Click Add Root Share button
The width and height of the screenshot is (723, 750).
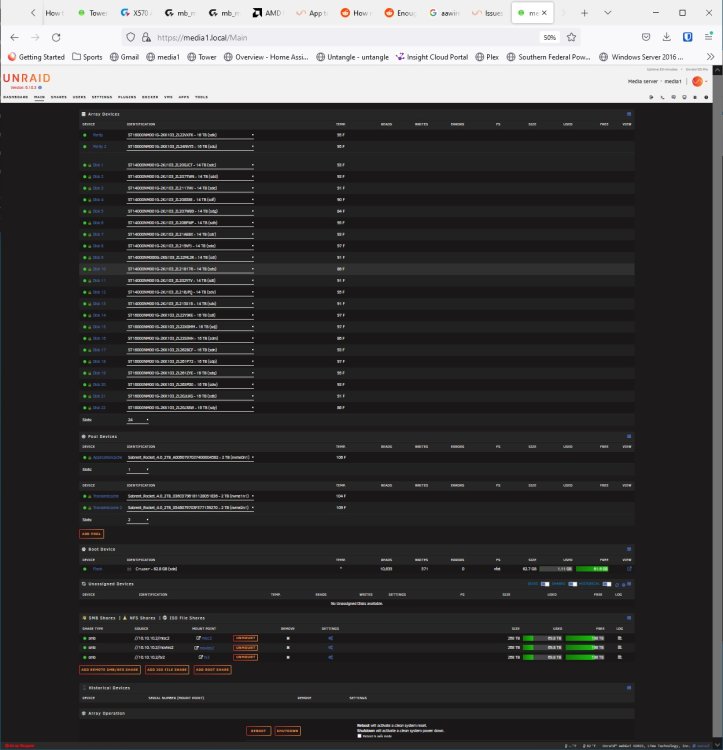(212, 670)
